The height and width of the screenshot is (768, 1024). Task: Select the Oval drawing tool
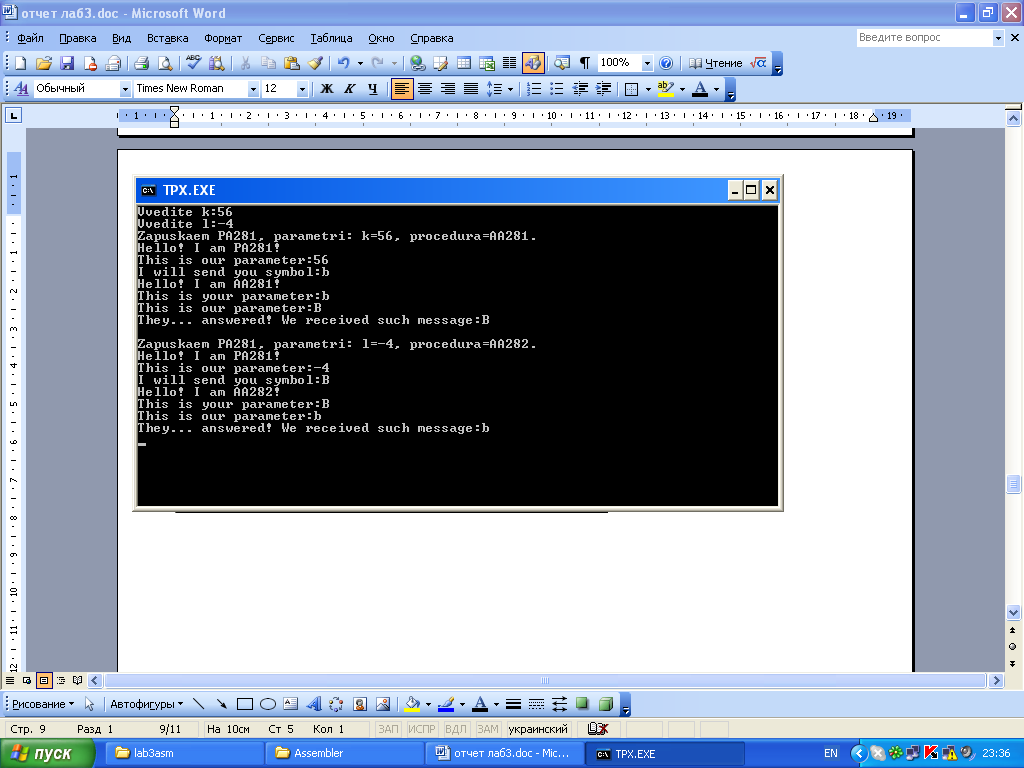click(x=268, y=704)
